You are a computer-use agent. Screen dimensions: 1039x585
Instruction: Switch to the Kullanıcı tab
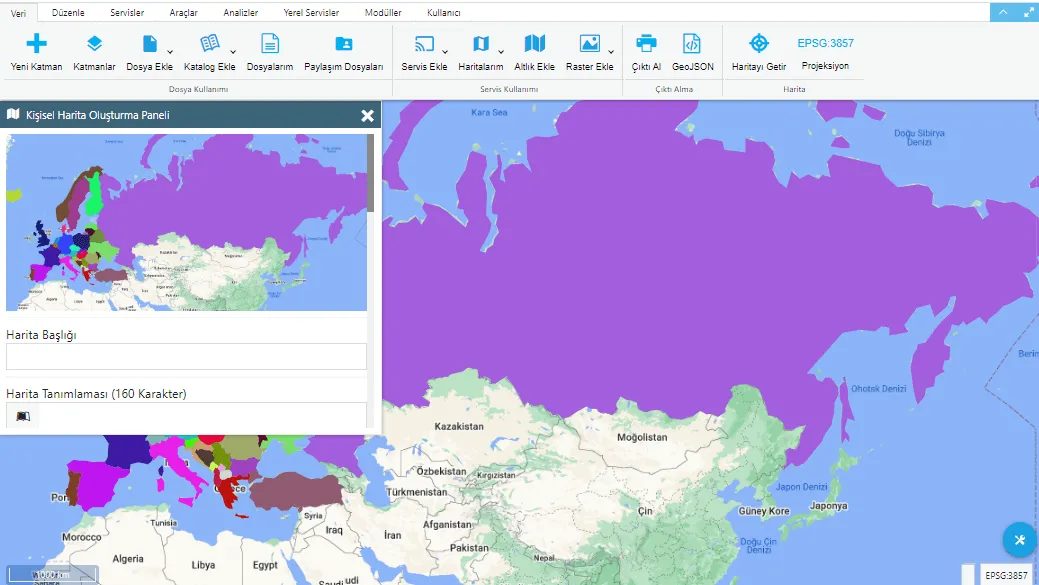(443, 13)
